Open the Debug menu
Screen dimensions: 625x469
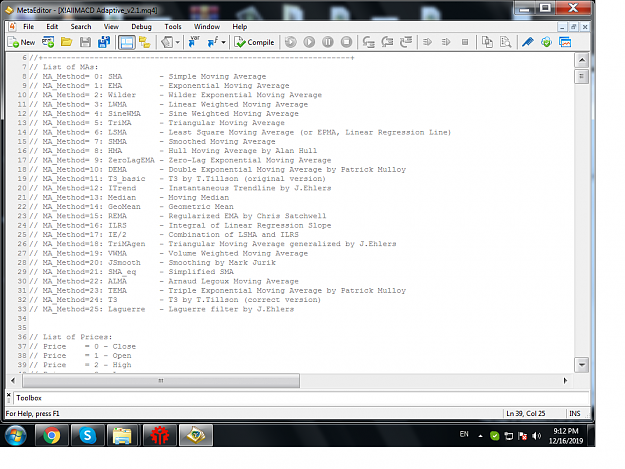tap(142, 27)
